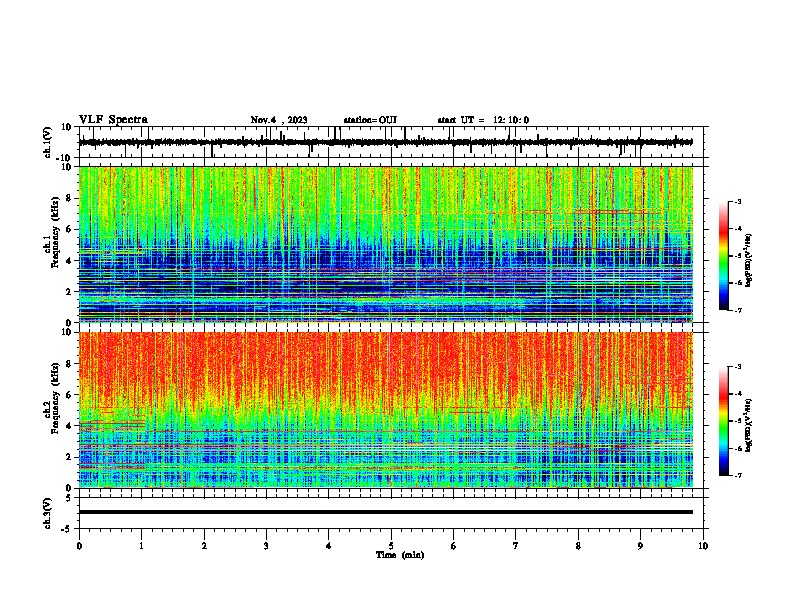
Task: Click the ch.1 voltage waveform trace
Action: [x=386, y=142]
